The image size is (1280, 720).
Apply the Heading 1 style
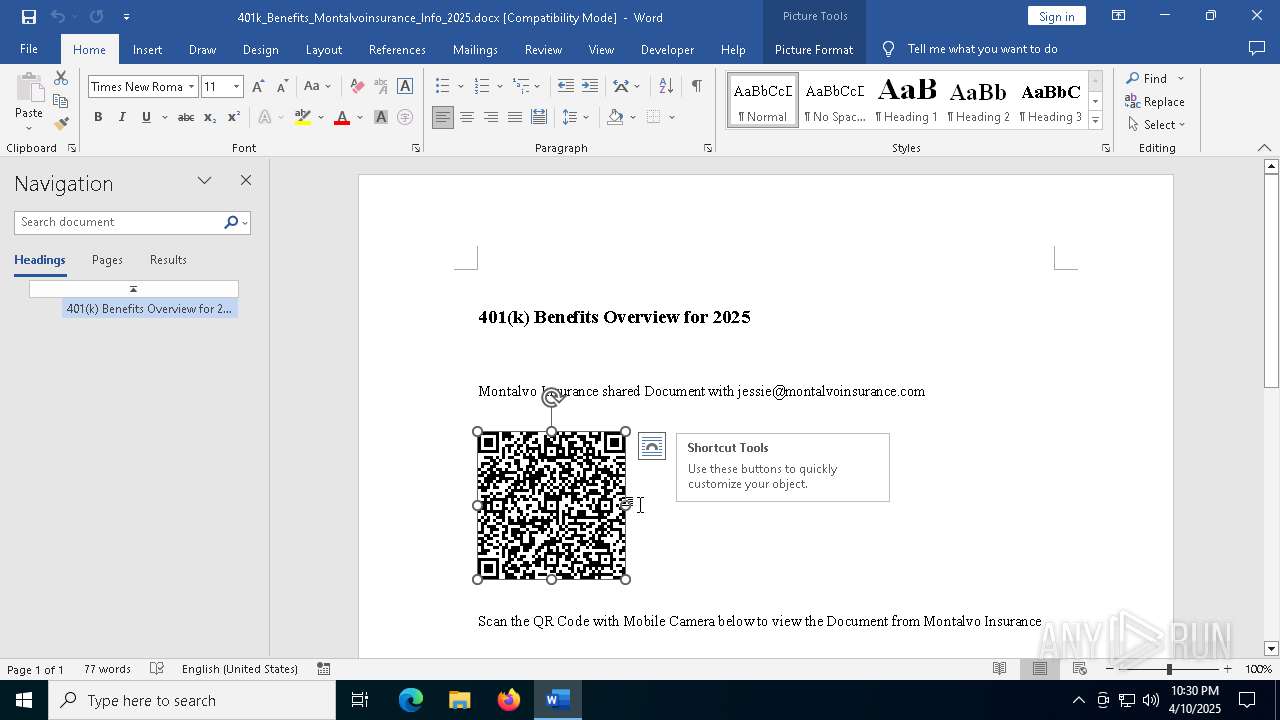point(906,100)
